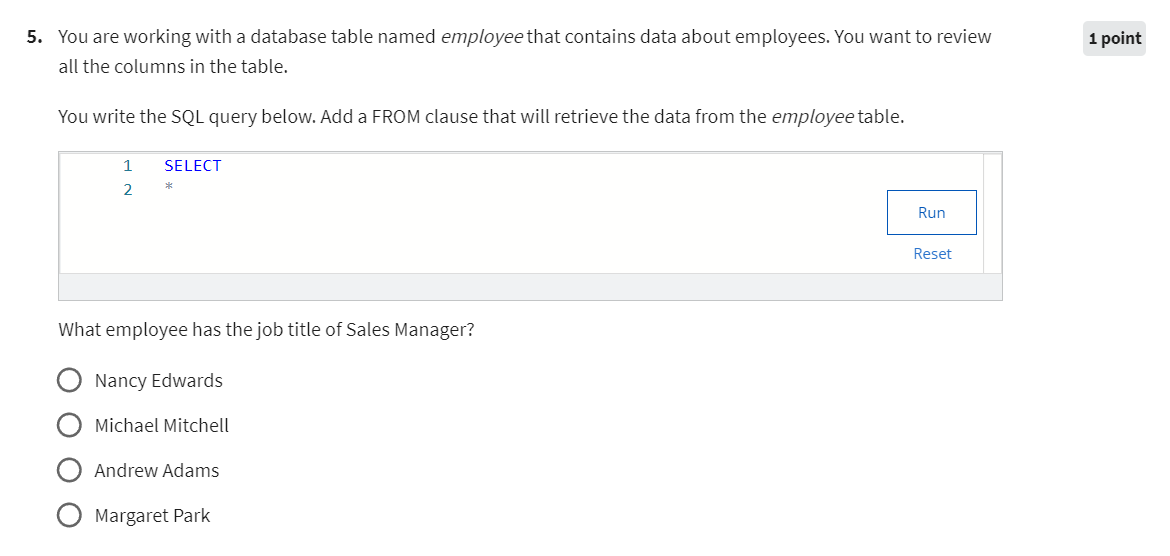Pick the Margaret Park radio circle
1170x556 pixels.
tap(69, 516)
